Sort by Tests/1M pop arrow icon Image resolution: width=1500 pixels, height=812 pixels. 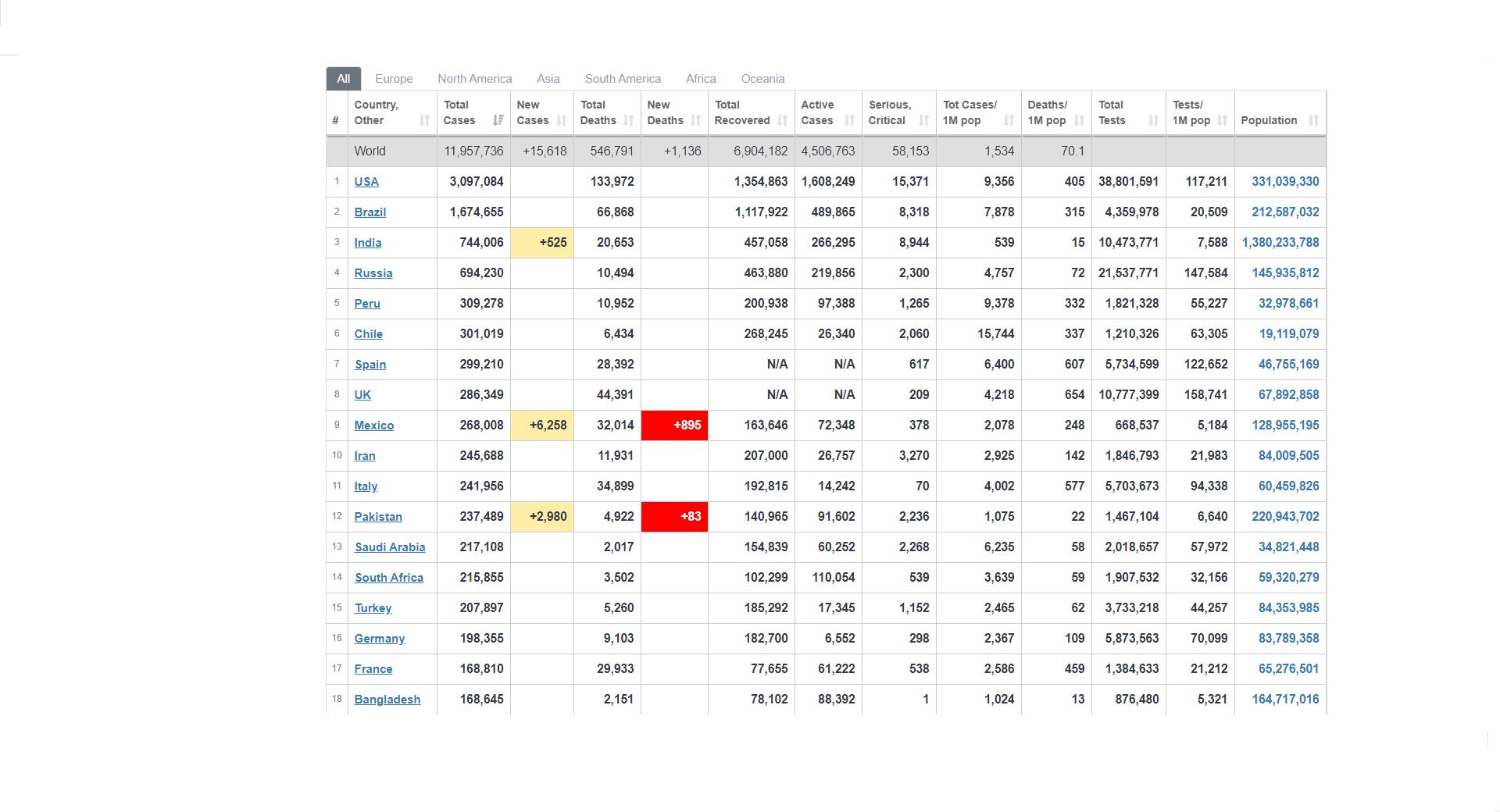[1222, 120]
